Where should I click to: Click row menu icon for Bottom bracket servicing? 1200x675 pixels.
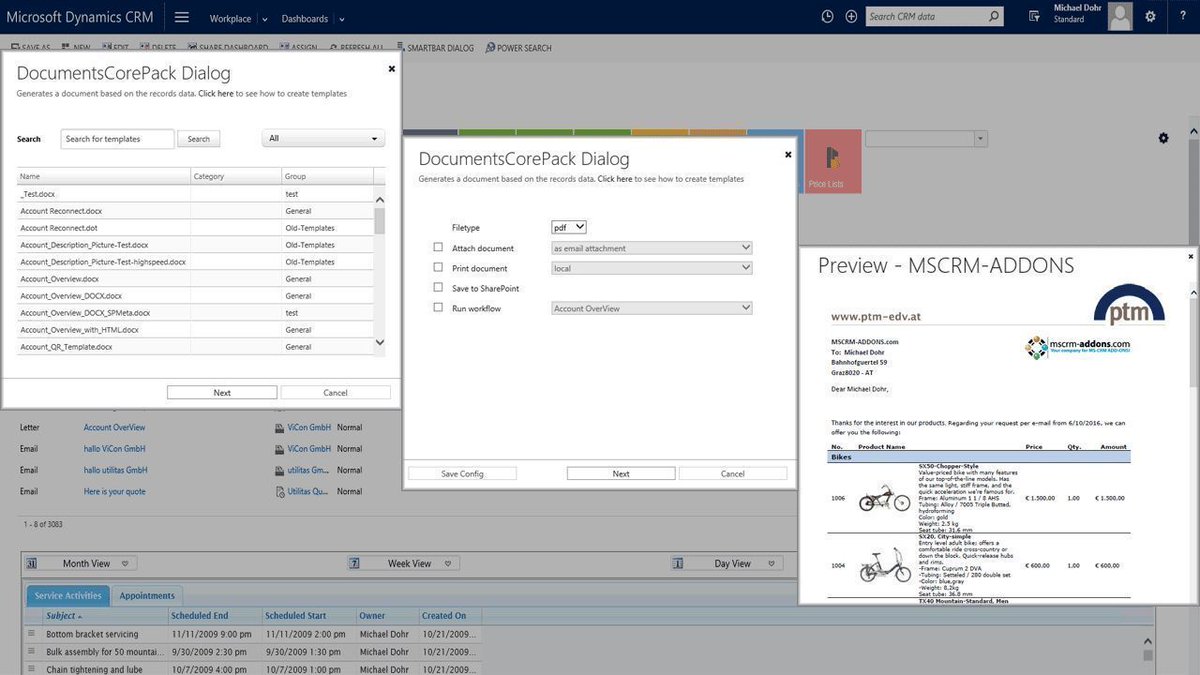[x=31, y=634]
